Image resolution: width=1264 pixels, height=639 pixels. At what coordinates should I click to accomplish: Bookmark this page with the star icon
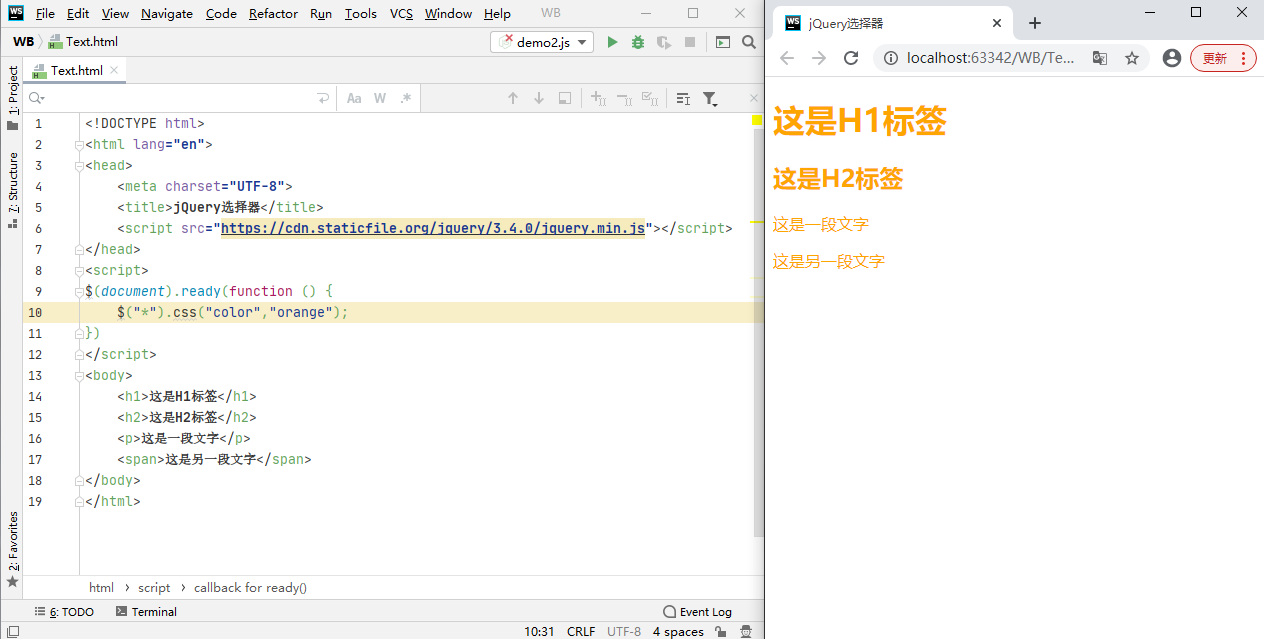[1132, 58]
